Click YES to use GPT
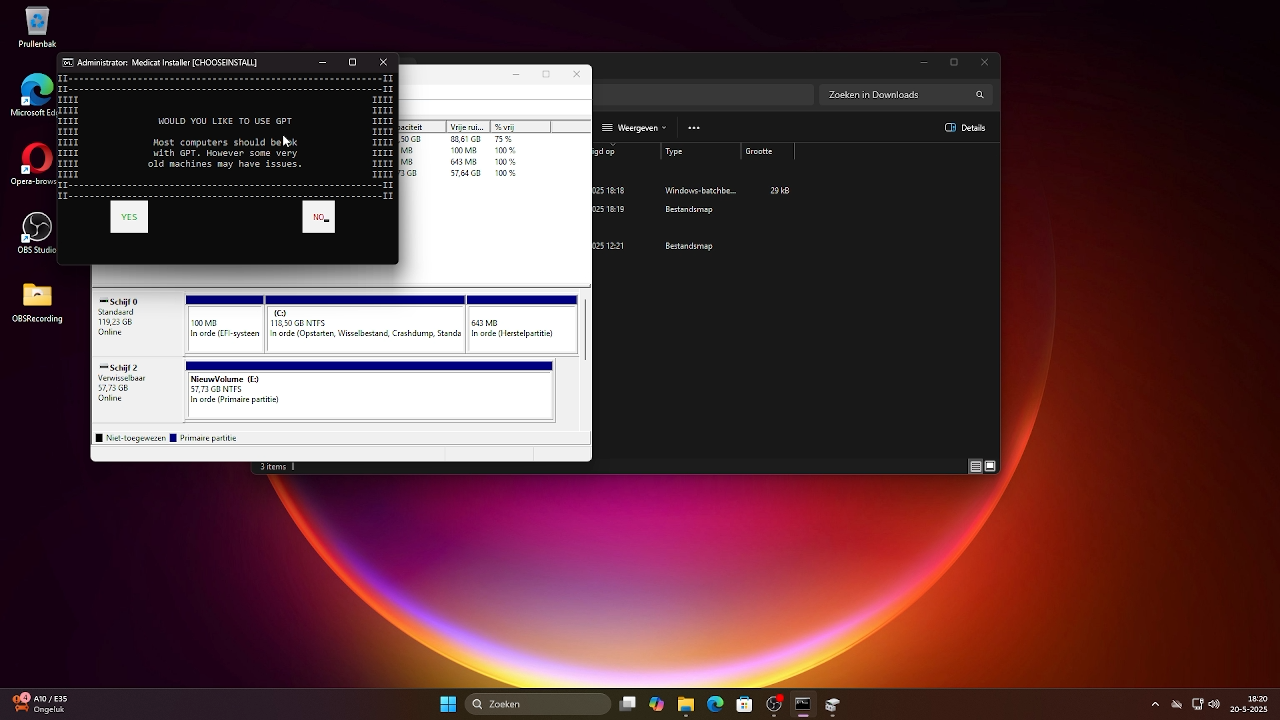 (129, 217)
